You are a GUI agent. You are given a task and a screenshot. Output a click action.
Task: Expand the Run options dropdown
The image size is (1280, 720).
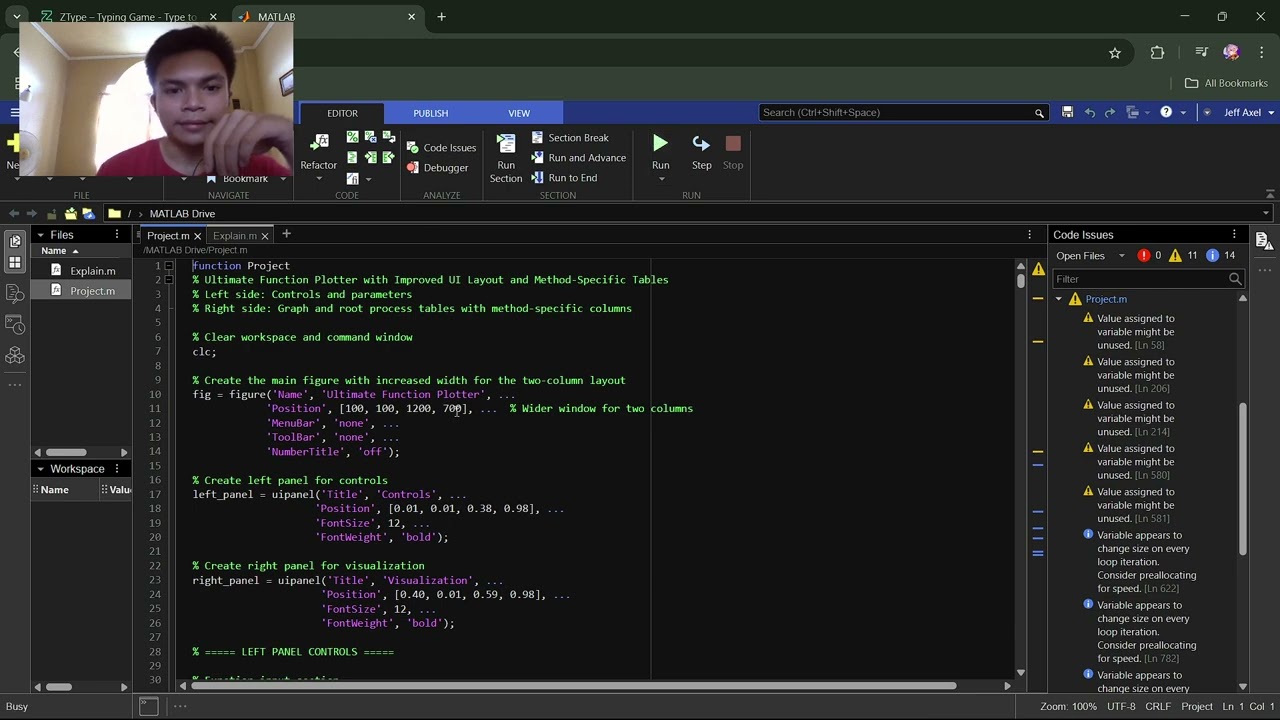[x=661, y=179]
